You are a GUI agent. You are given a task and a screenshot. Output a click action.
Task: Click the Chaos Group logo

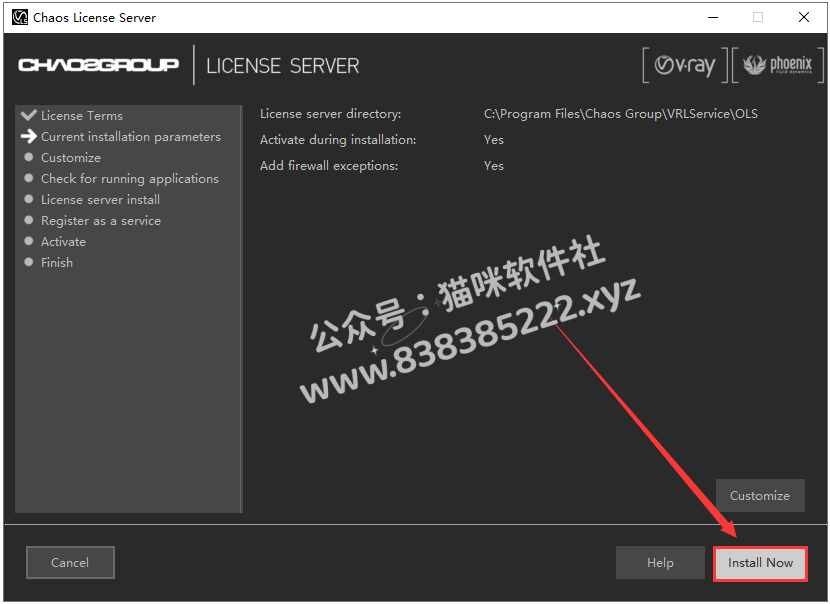click(98, 65)
